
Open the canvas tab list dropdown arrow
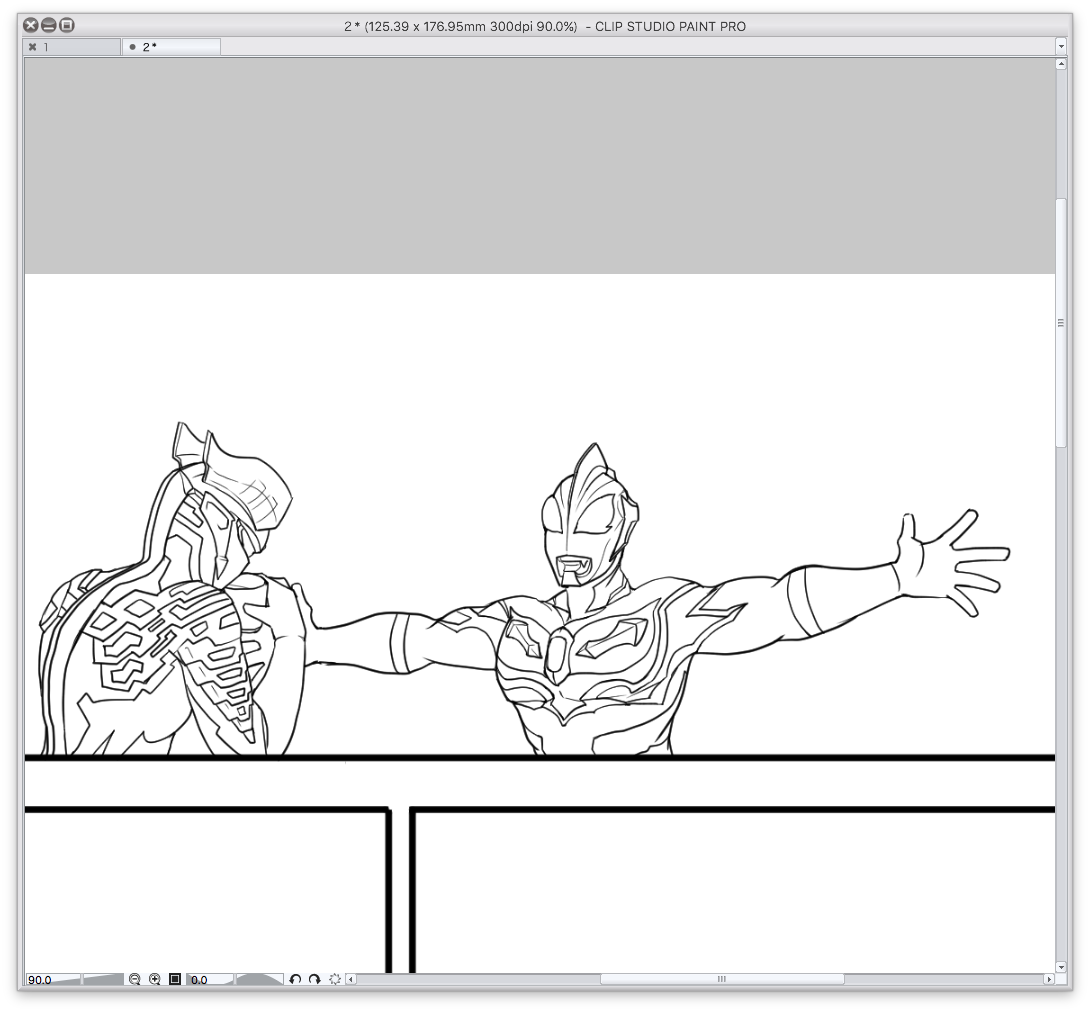click(x=1061, y=47)
